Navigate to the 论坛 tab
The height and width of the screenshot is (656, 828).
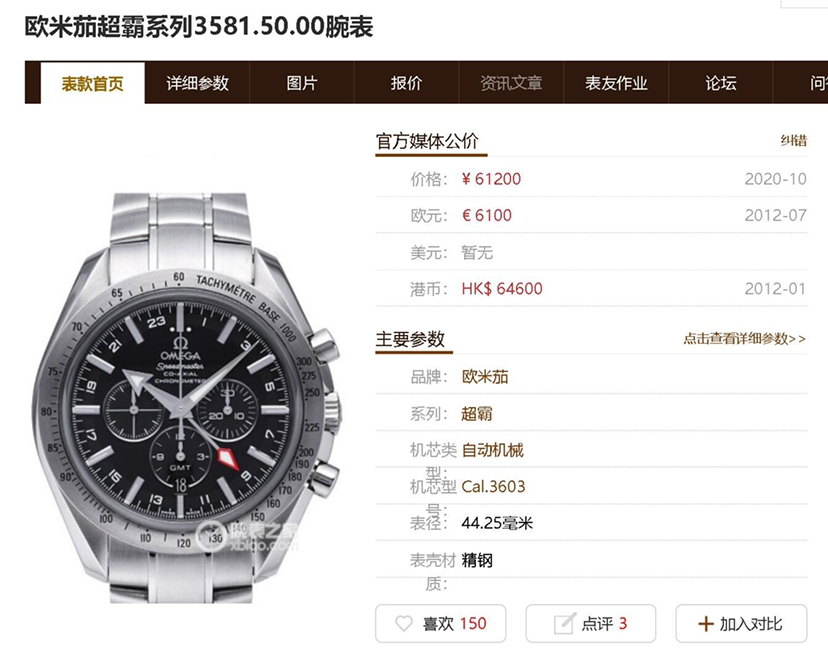pyautogui.click(x=721, y=83)
